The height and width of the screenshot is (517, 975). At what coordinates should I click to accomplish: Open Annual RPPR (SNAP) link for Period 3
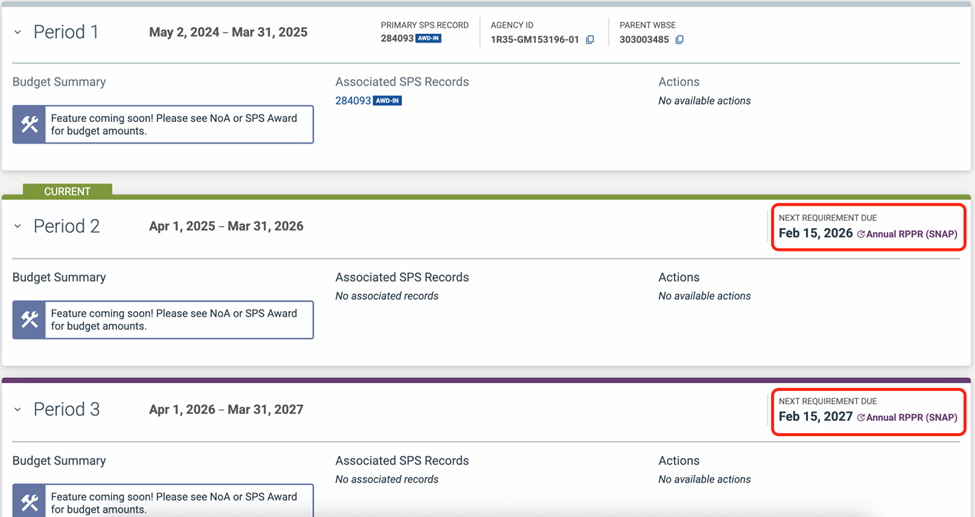click(911, 418)
